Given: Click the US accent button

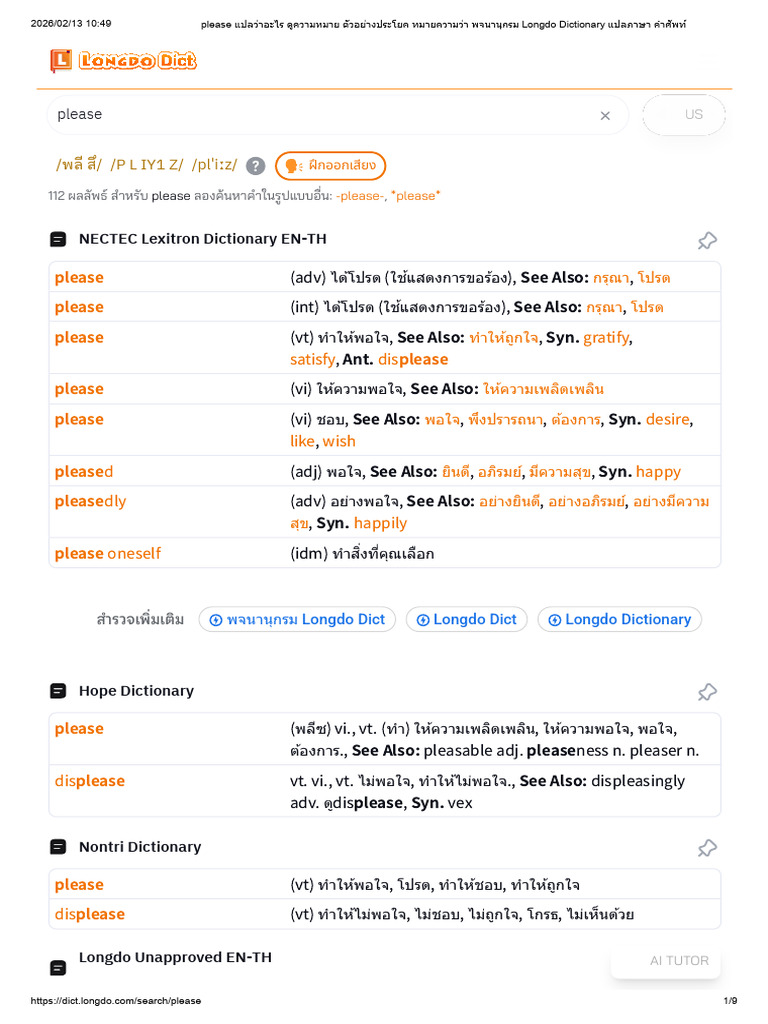Looking at the screenshot, I should tap(693, 115).
